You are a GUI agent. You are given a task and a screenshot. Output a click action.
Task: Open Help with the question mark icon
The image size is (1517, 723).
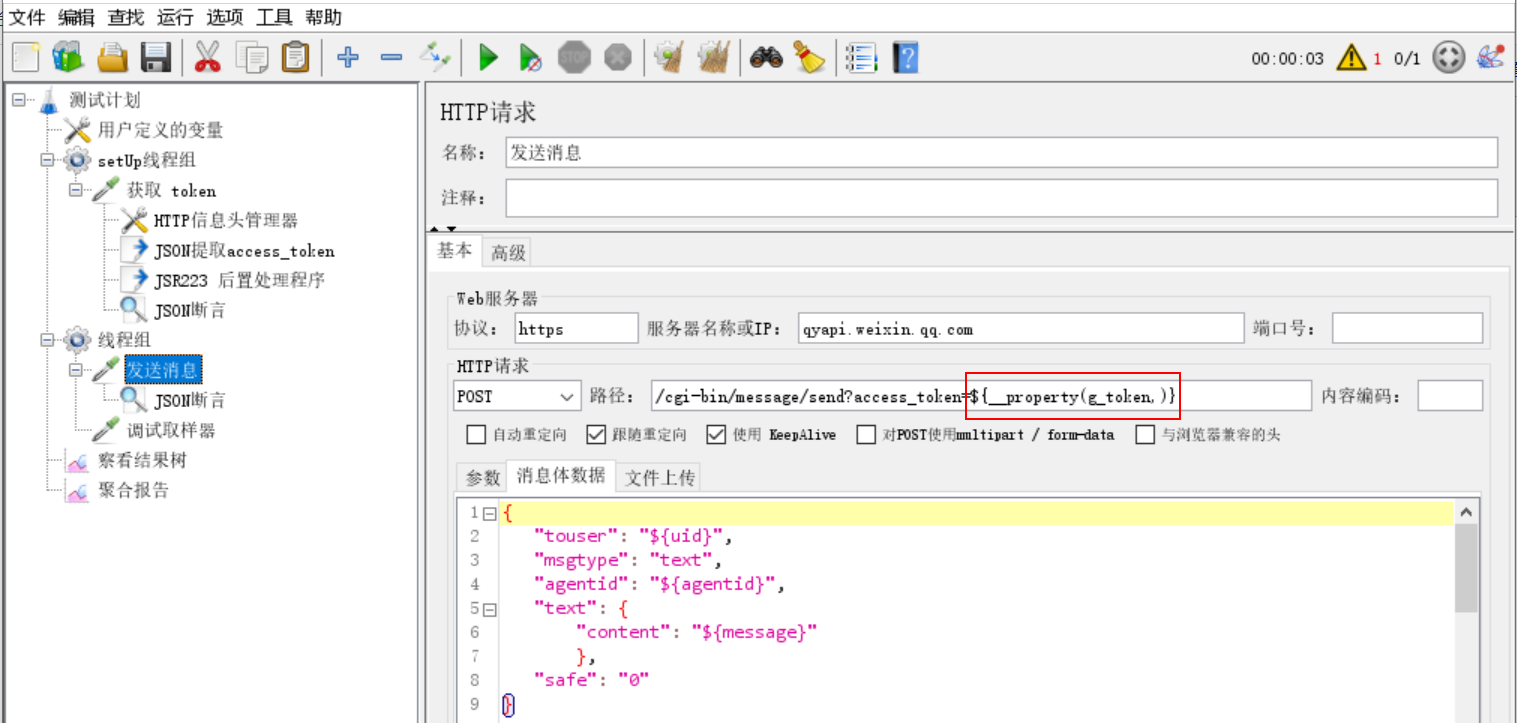coord(905,57)
